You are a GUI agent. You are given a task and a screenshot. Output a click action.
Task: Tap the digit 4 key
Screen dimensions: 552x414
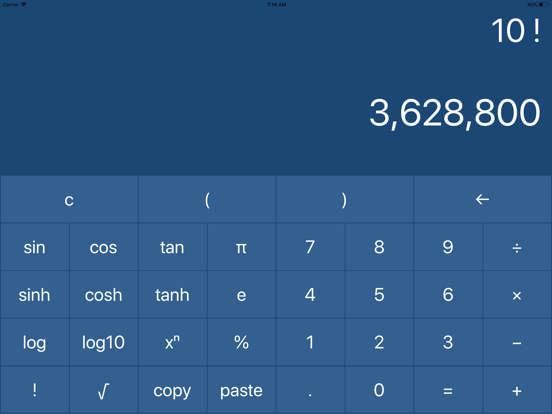pos(310,295)
